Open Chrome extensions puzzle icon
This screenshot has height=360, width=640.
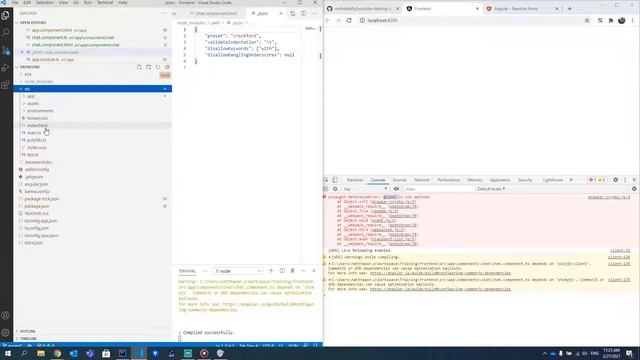pos(611,20)
